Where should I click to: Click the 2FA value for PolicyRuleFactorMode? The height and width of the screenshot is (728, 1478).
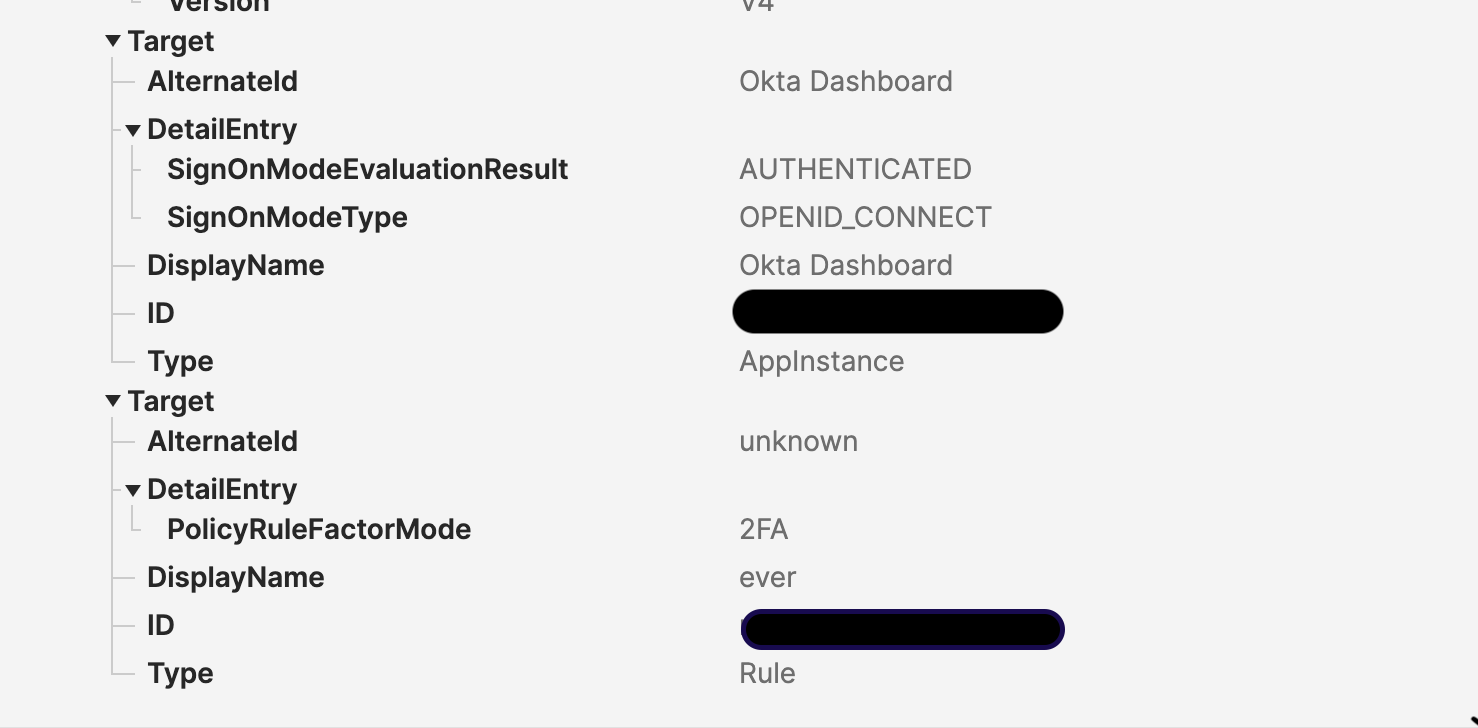(764, 529)
